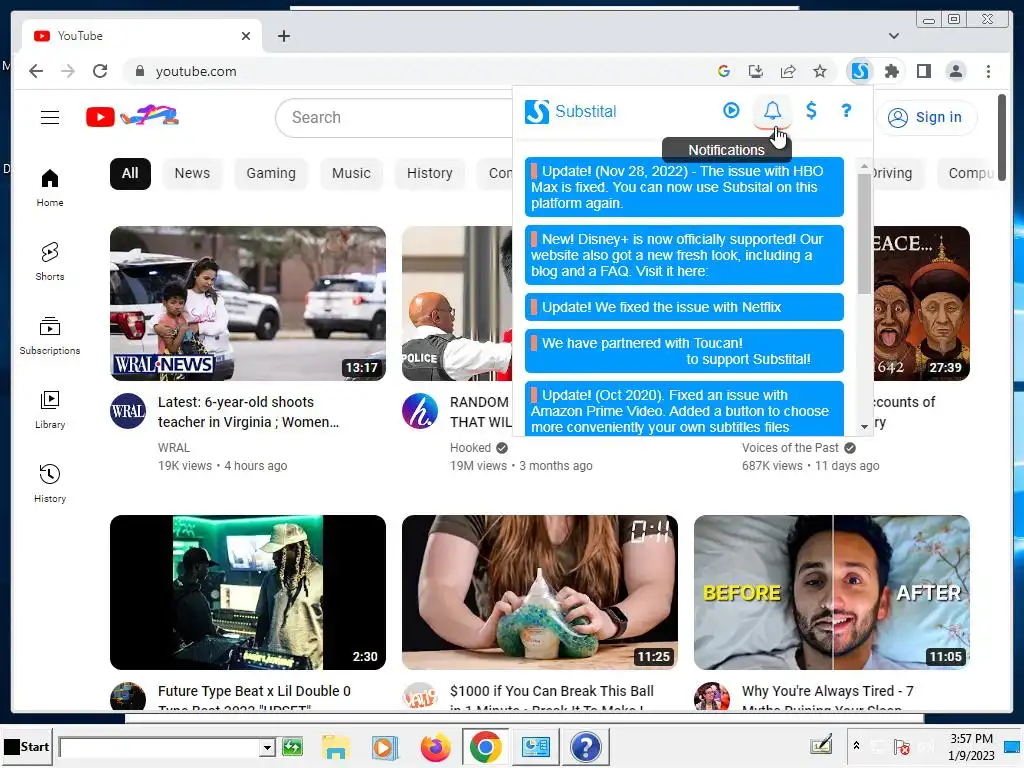1024x768 pixels.
Task: Open a new Chrome tab
Action: [283, 36]
